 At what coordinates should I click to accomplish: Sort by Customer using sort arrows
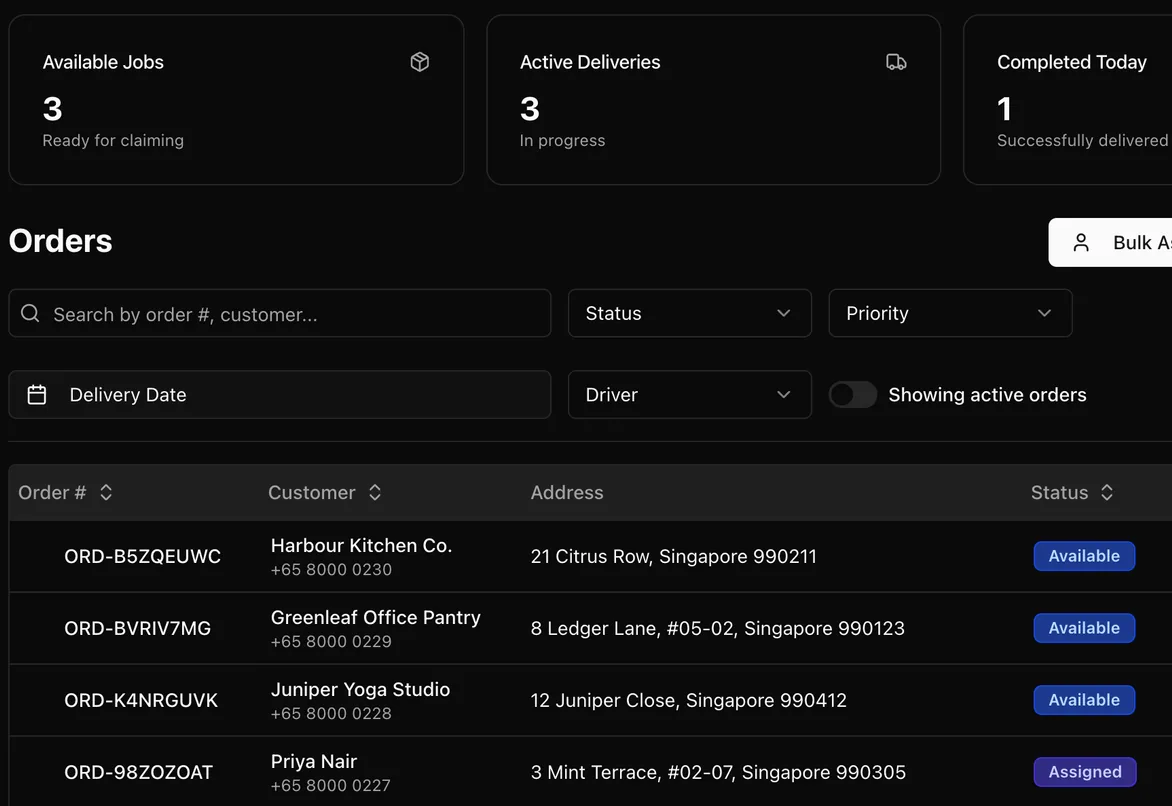(x=374, y=492)
